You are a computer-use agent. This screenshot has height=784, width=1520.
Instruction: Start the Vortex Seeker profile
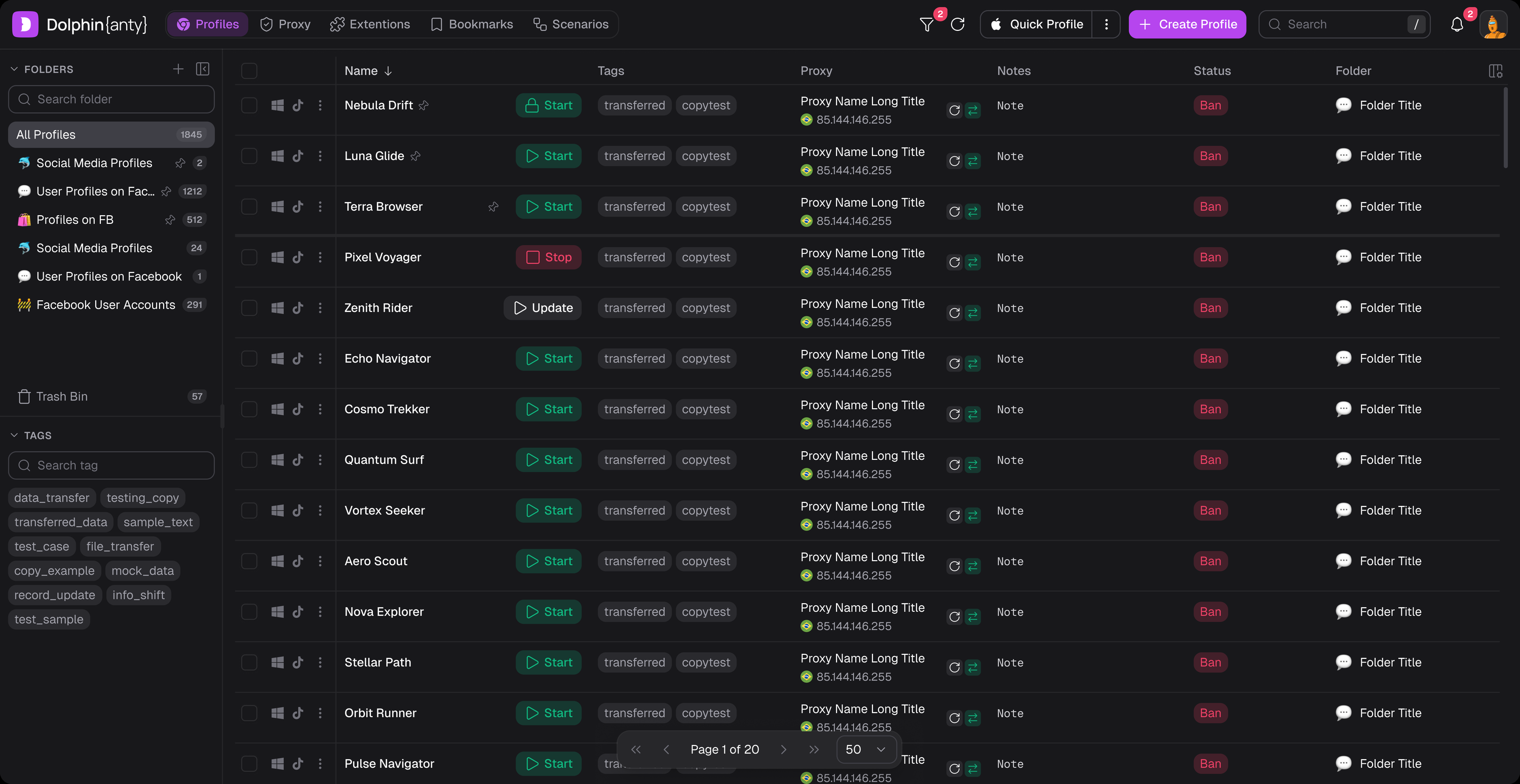[x=548, y=511]
